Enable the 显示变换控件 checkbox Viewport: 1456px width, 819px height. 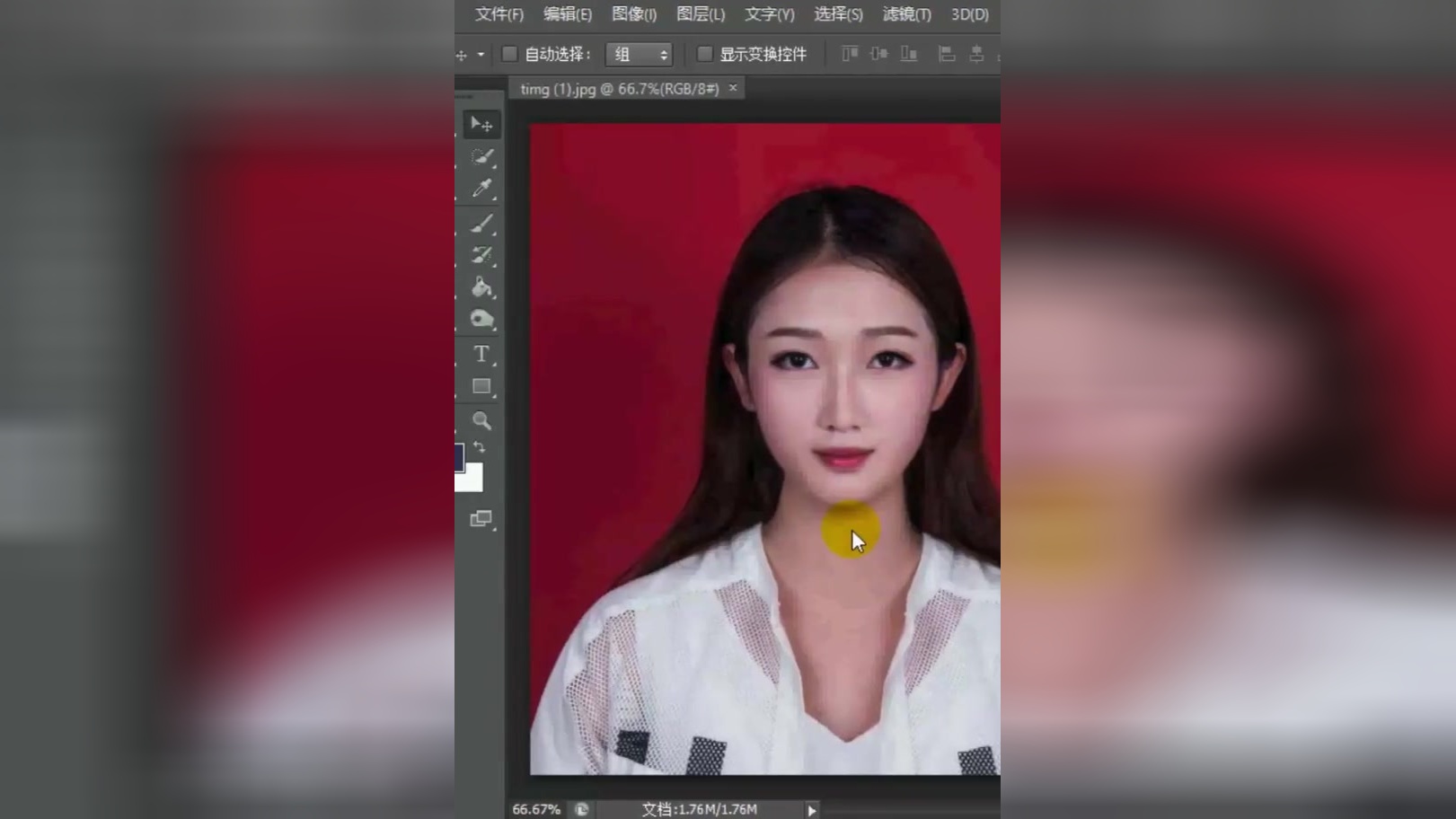coord(704,54)
